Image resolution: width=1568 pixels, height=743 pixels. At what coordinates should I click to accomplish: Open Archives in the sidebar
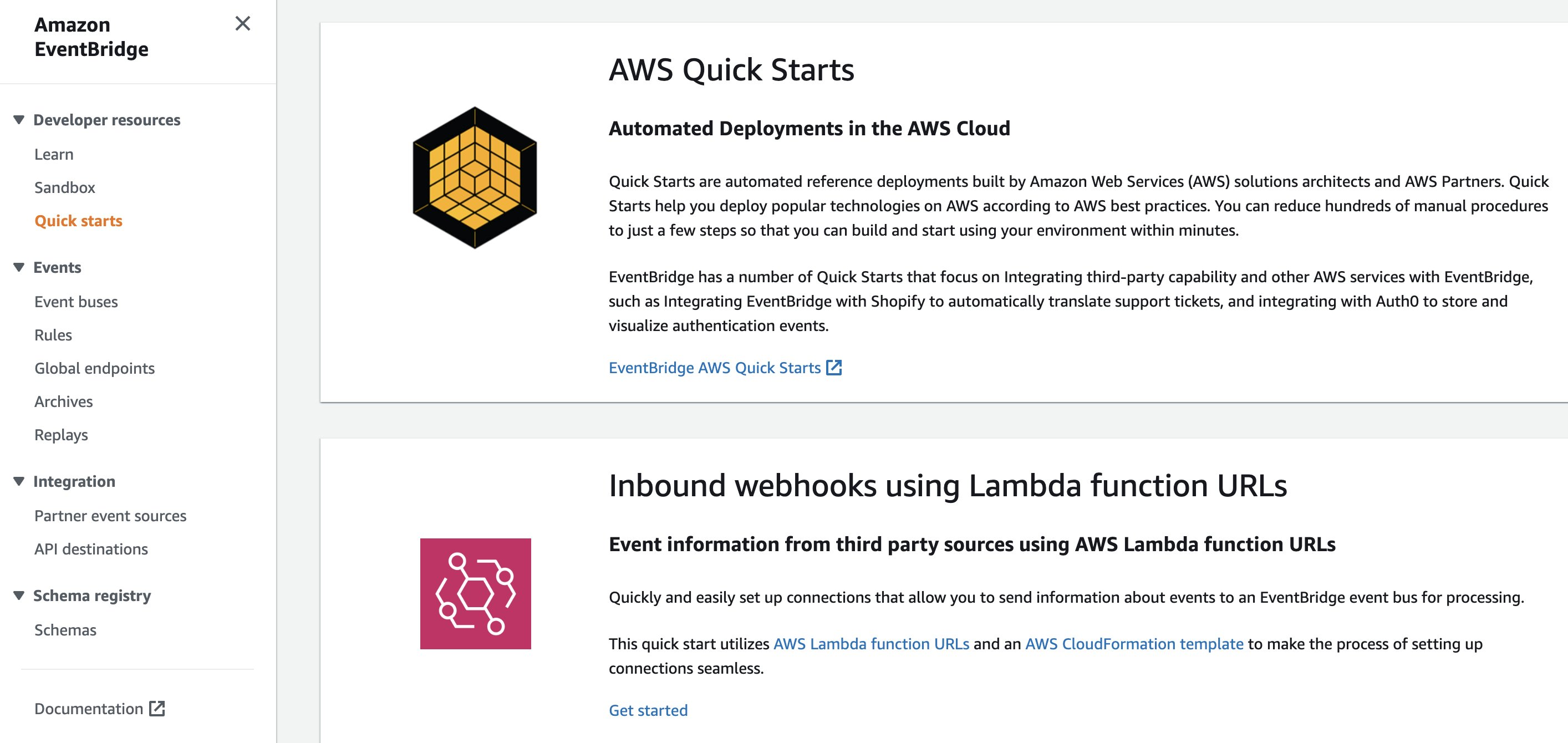point(63,401)
